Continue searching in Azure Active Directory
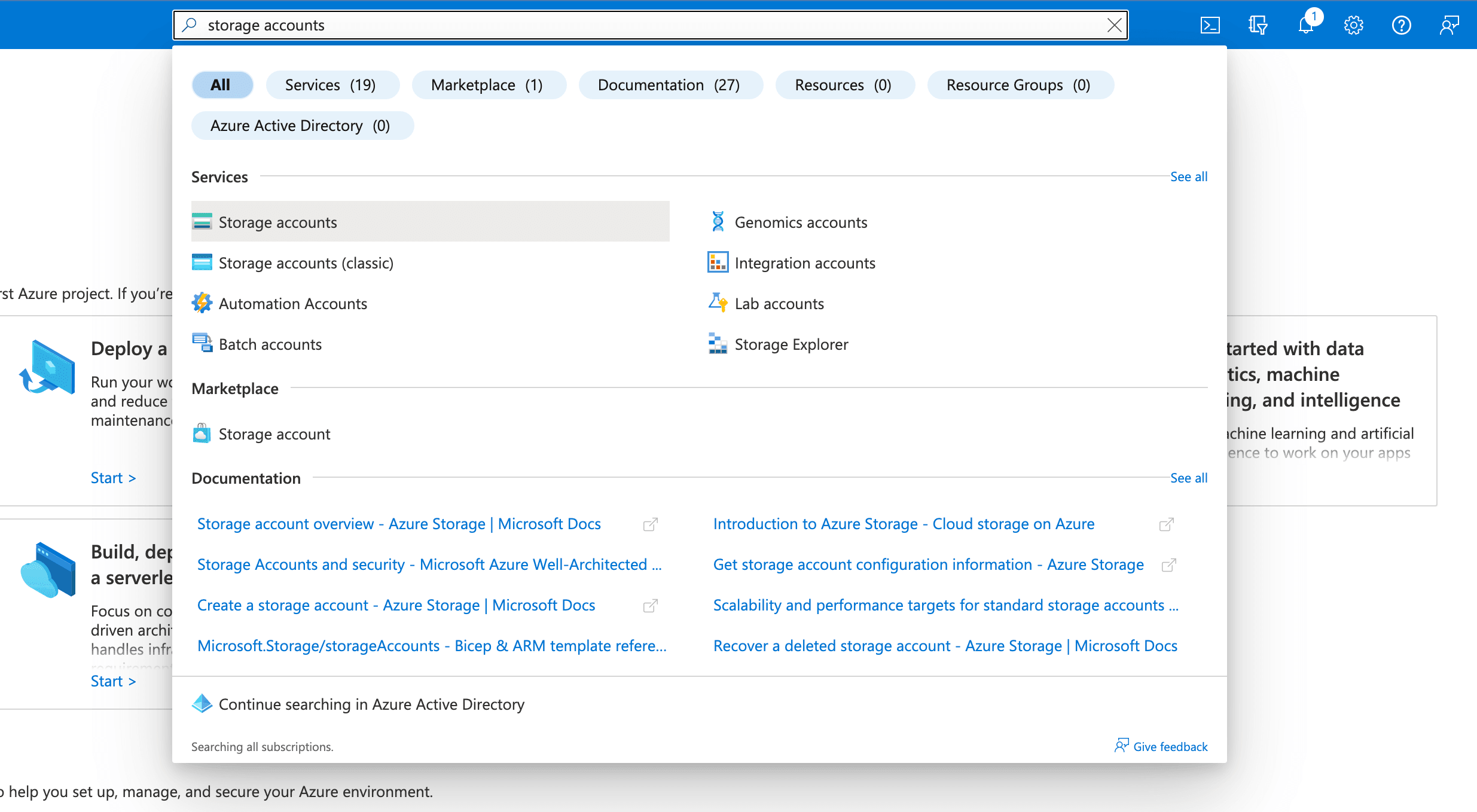This screenshot has height=812, width=1477. [371, 704]
